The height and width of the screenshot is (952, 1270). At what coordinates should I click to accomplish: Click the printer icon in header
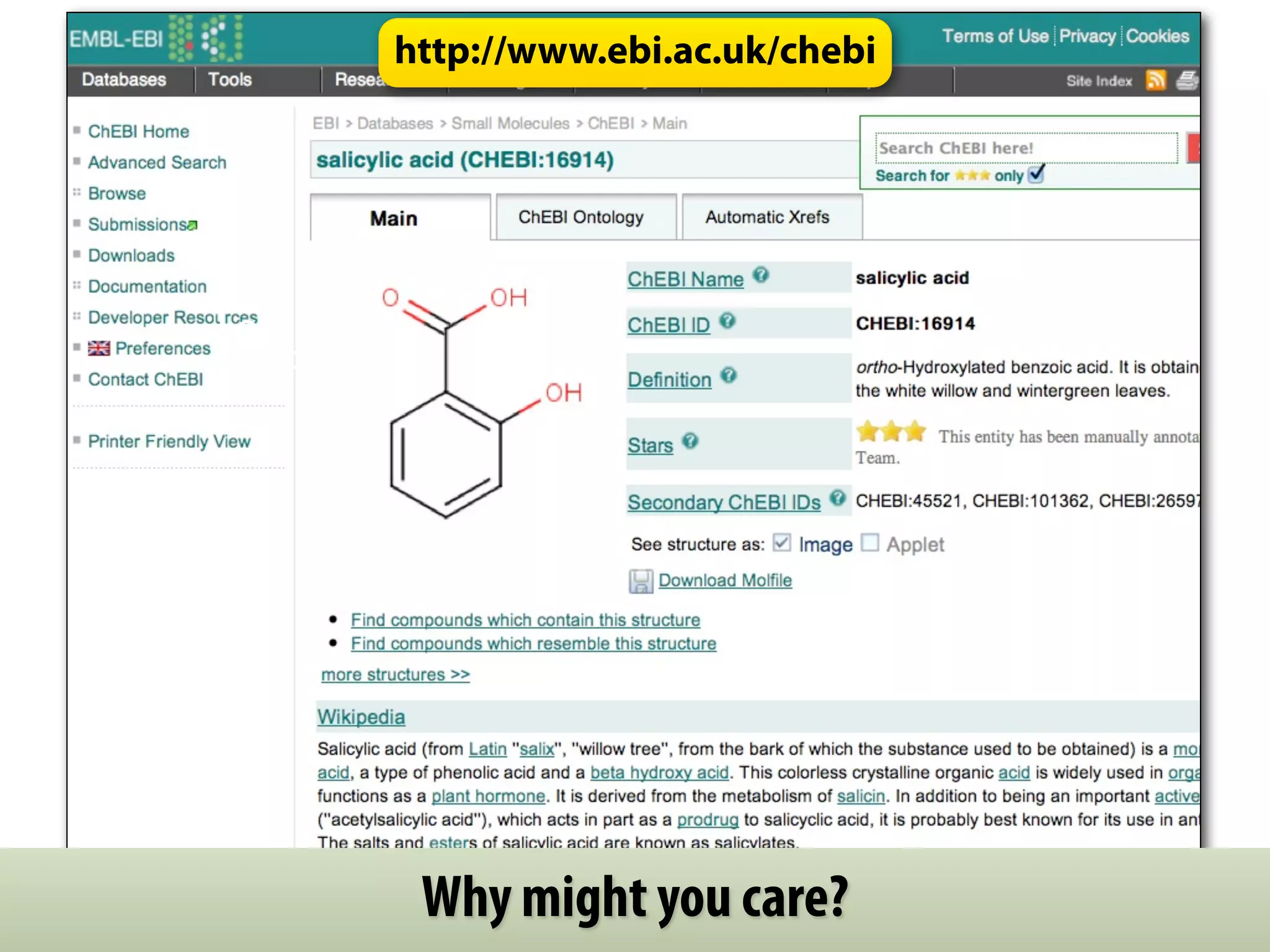[x=1188, y=81]
